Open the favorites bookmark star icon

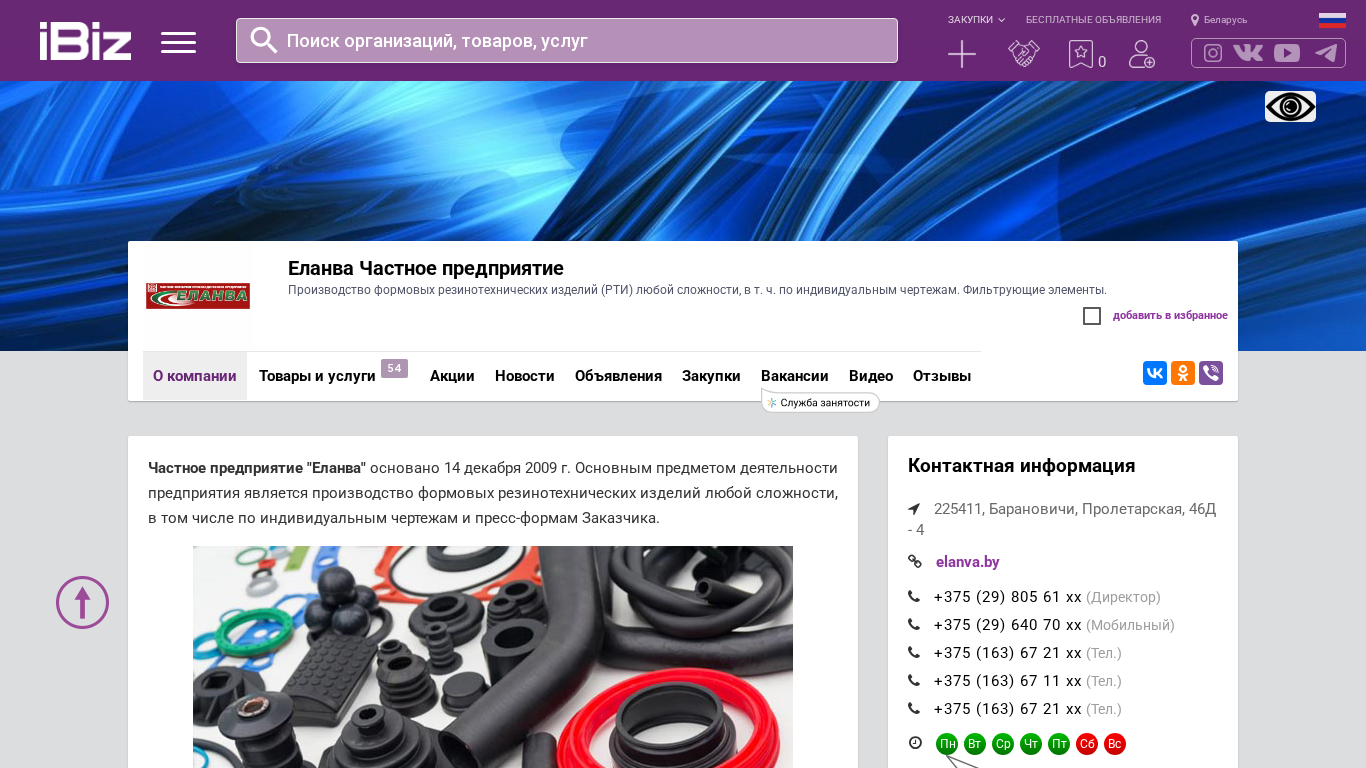[1081, 54]
